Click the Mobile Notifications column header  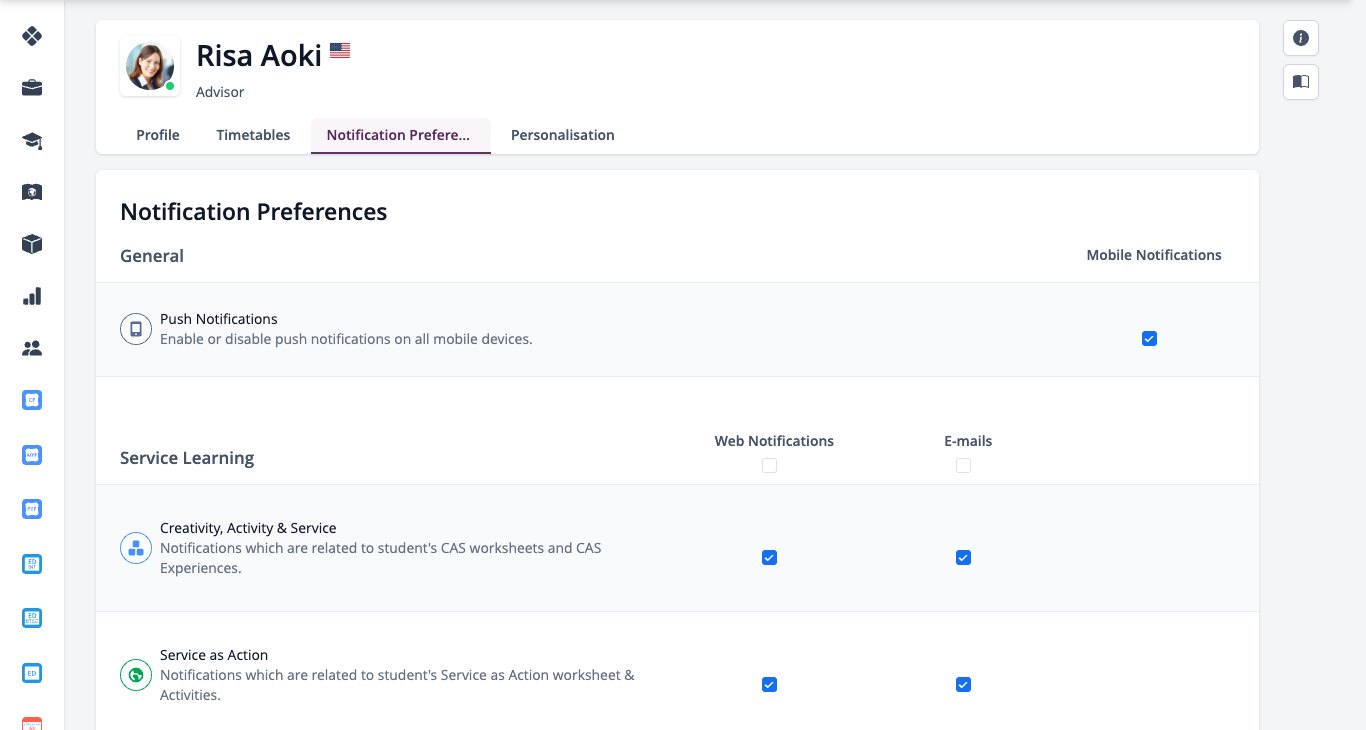(1154, 255)
